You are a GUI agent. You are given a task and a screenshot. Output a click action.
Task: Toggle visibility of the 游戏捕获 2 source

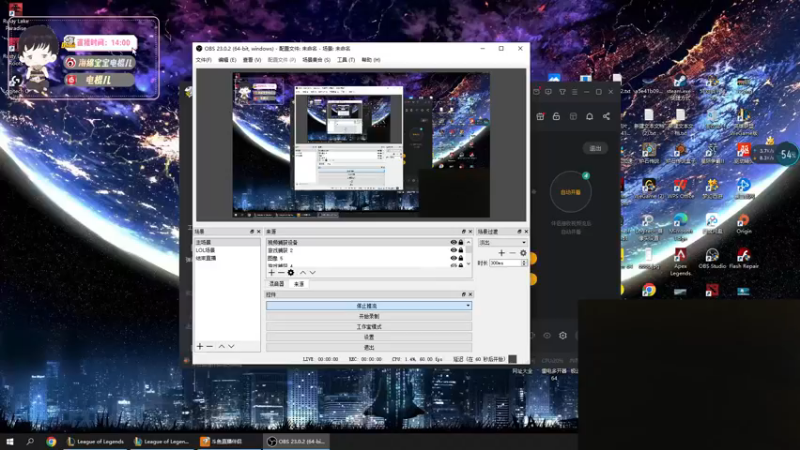click(453, 250)
